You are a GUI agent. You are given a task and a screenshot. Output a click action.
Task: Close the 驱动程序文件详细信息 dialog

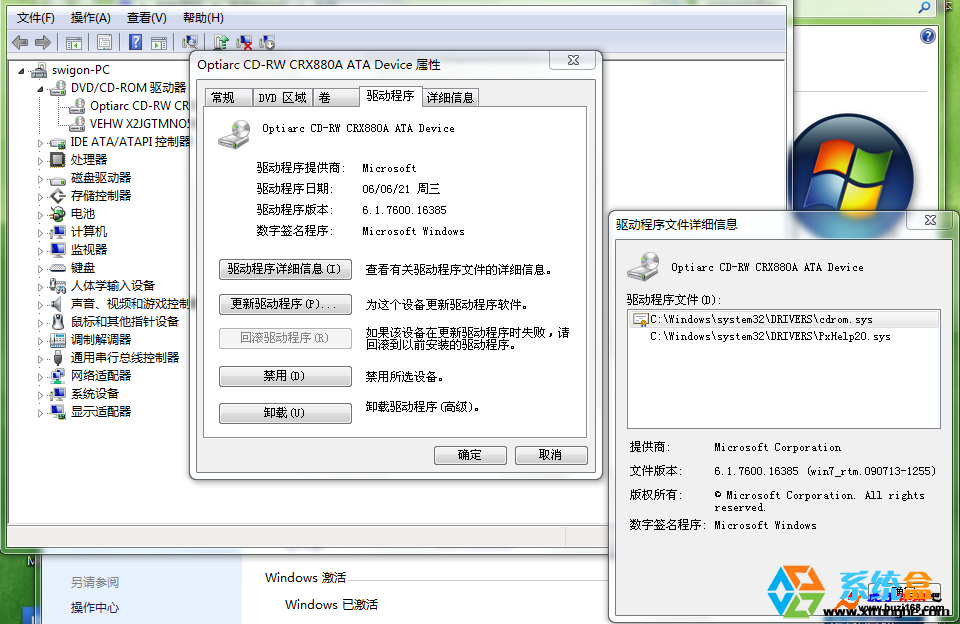[930, 220]
